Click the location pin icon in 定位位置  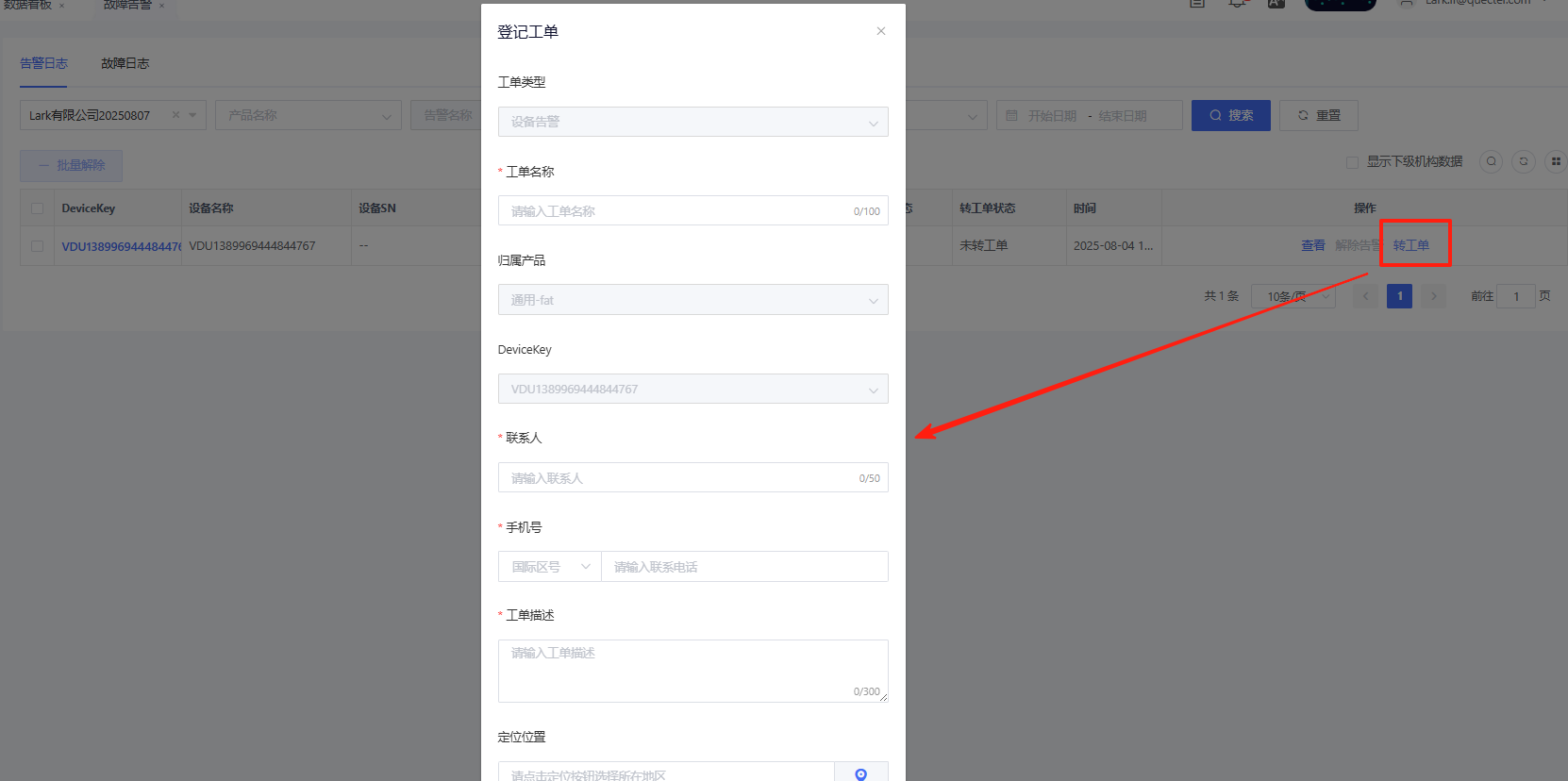pos(860,773)
